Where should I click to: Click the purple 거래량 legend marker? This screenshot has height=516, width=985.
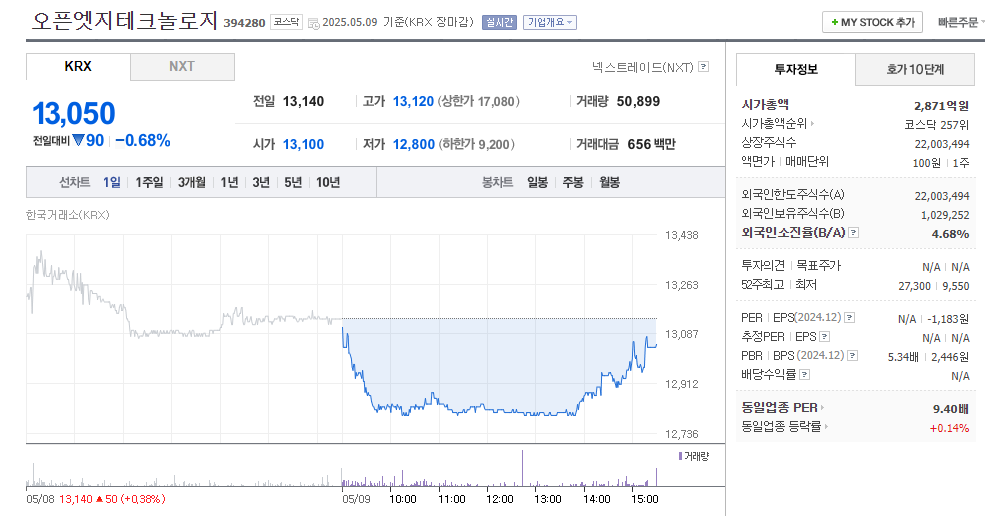[x=680, y=456]
